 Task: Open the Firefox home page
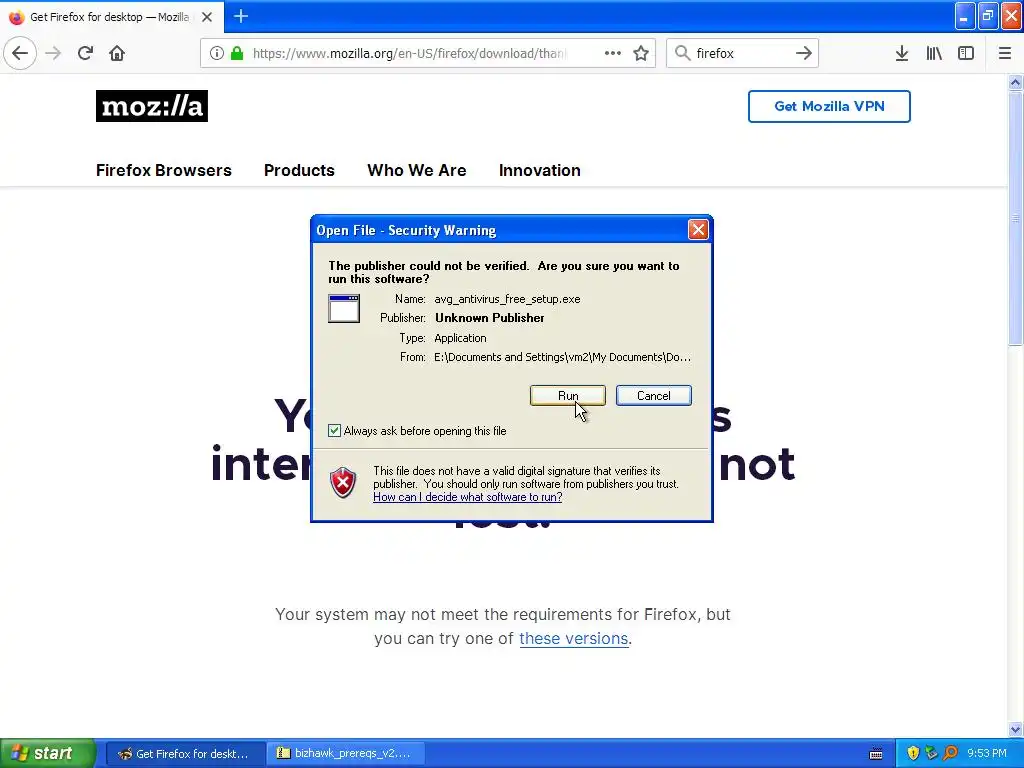pos(117,53)
